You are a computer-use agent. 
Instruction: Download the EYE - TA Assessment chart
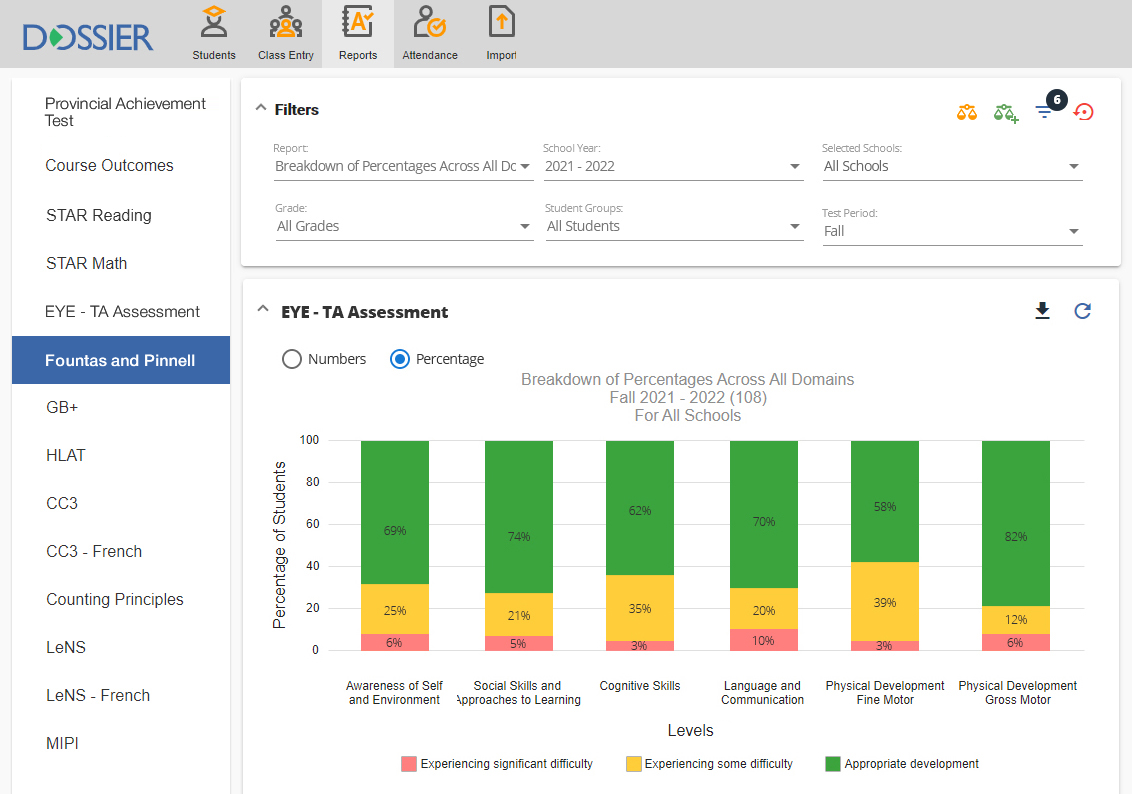(1042, 311)
